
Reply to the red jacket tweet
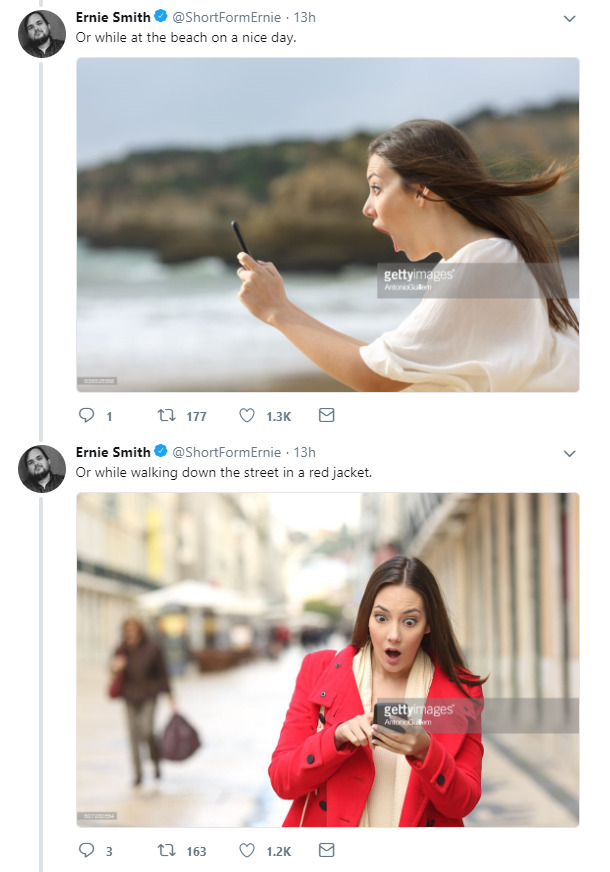[x=86, y=851]
